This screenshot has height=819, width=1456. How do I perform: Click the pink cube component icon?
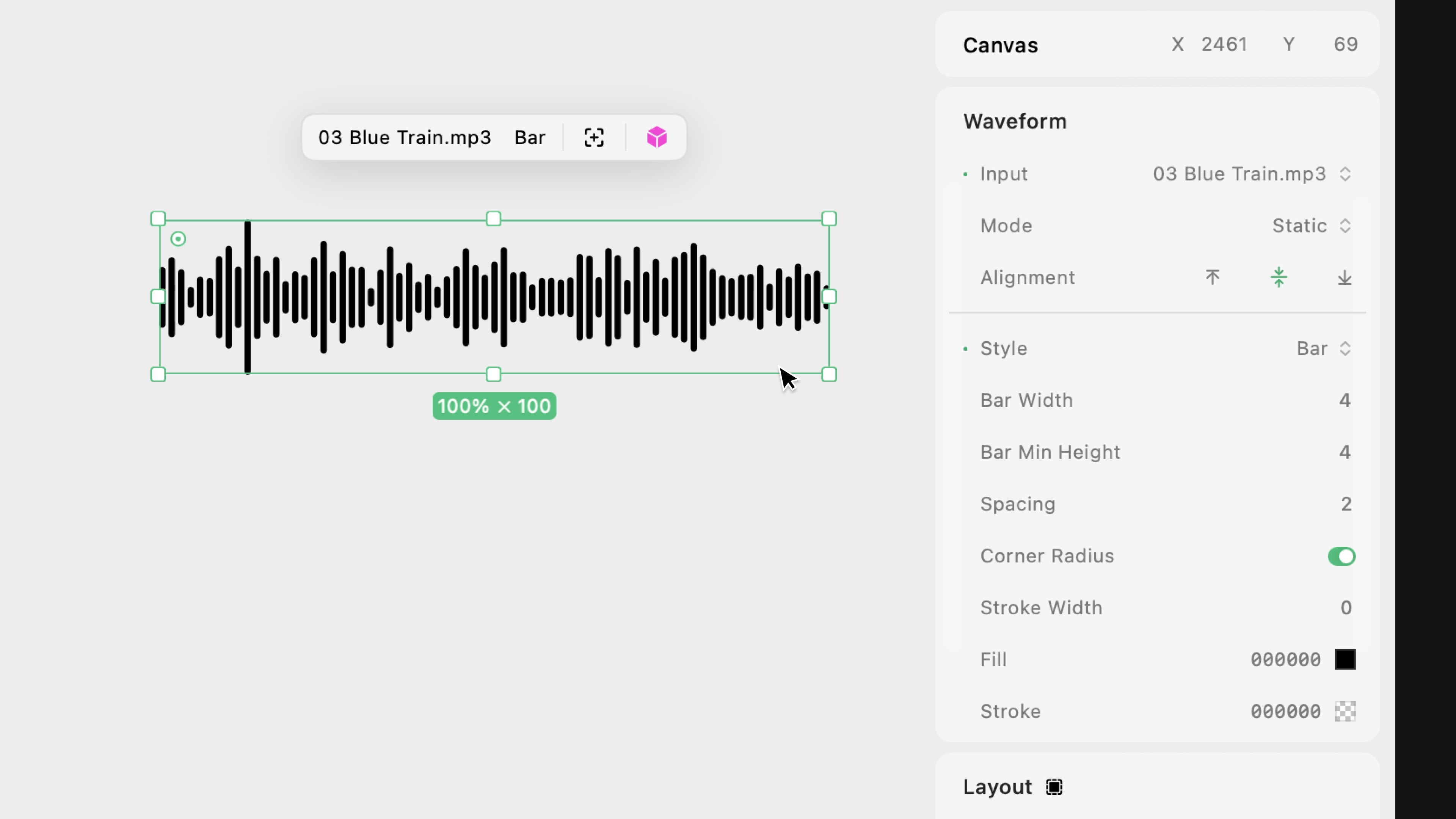[x=656, y=137]
